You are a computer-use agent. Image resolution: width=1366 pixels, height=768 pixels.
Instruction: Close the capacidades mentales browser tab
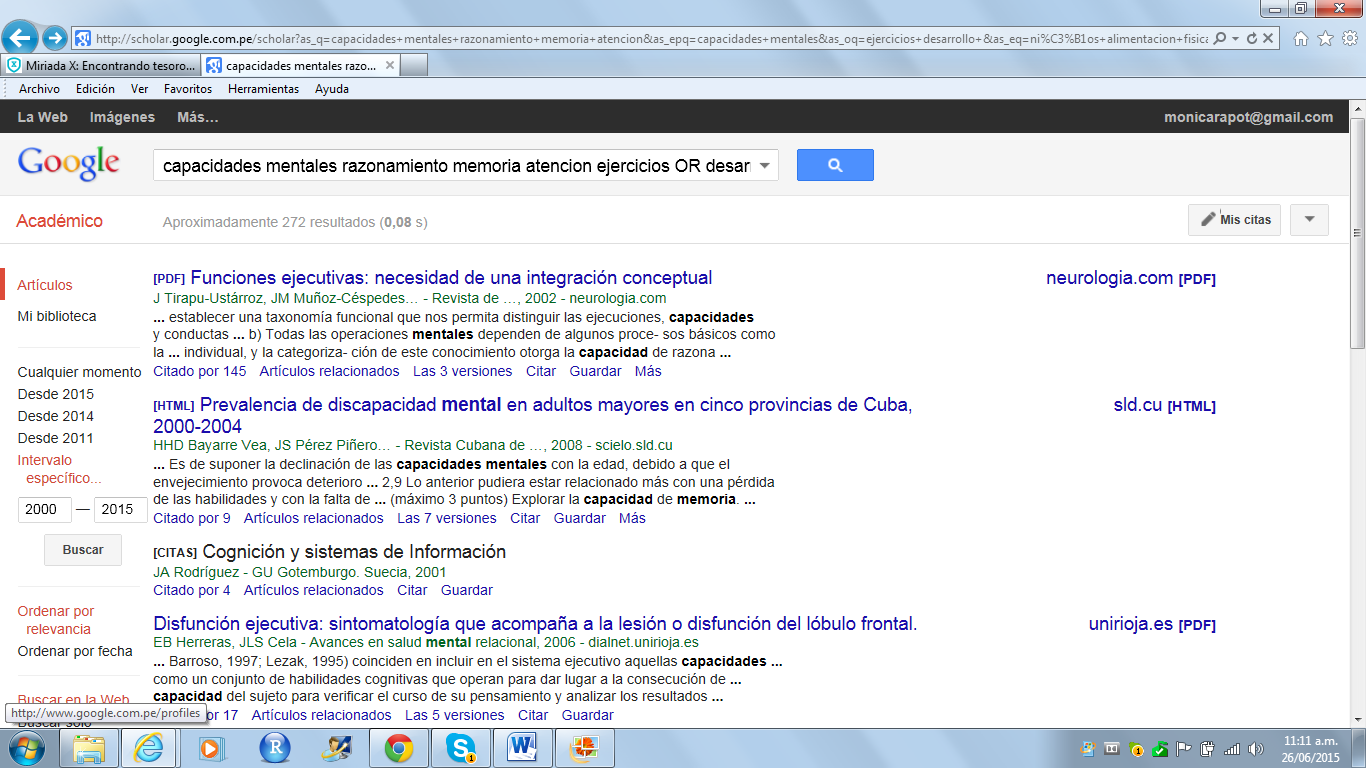coord(390,65)
